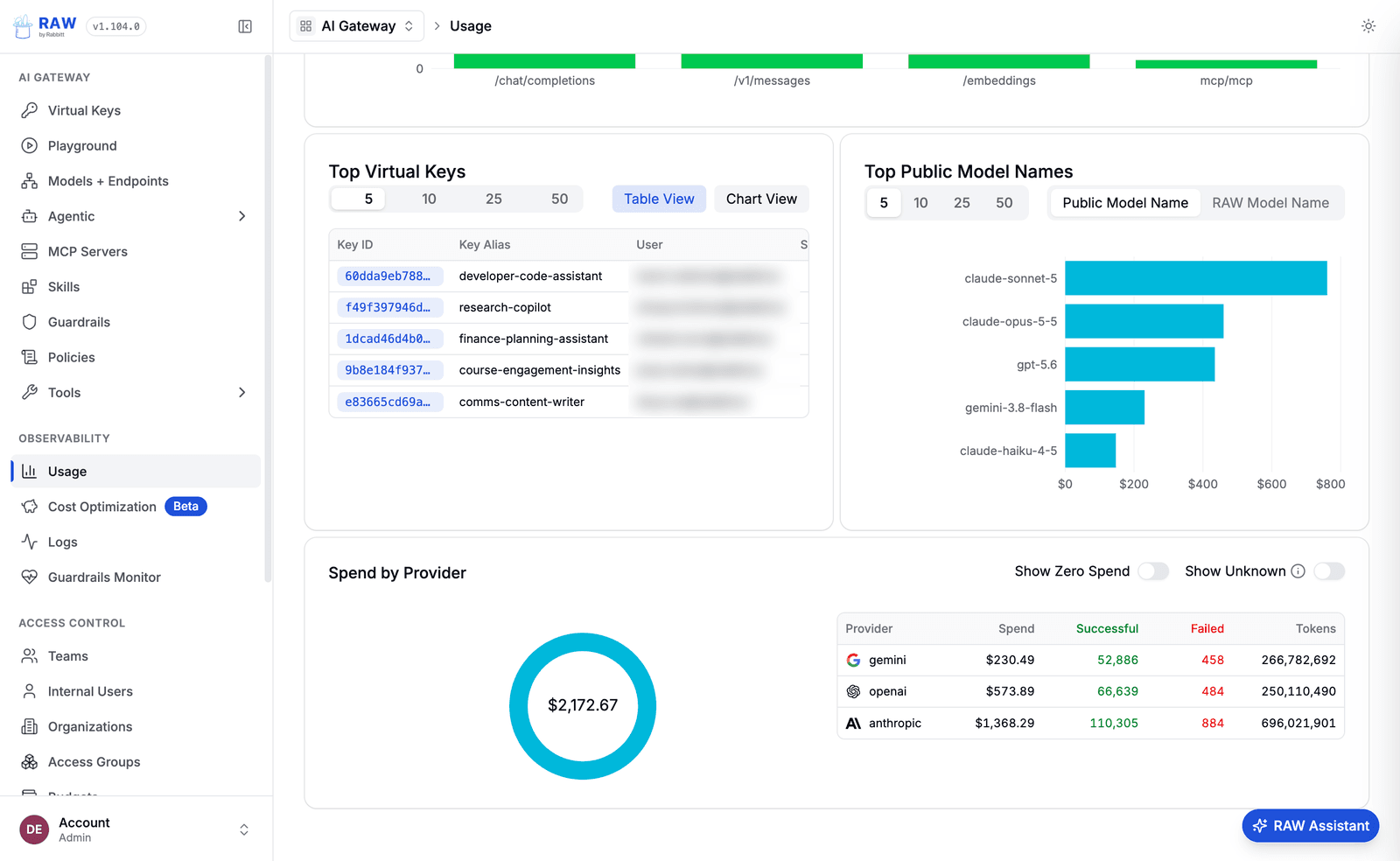Click the Logs activity icon
Screen dimensions: 1400x861
point(30,542)
